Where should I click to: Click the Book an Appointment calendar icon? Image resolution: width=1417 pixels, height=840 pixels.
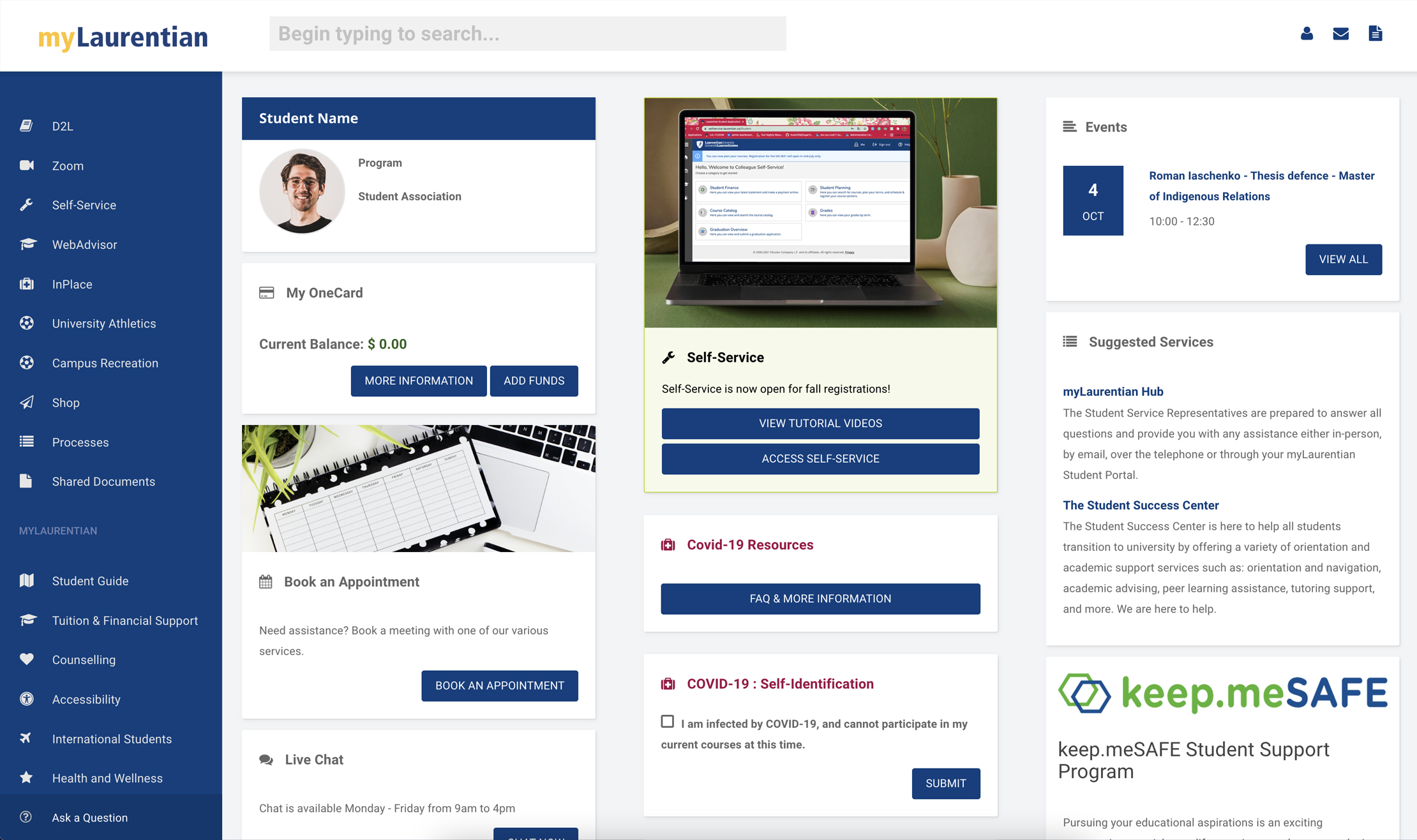(x=266, y=581)
